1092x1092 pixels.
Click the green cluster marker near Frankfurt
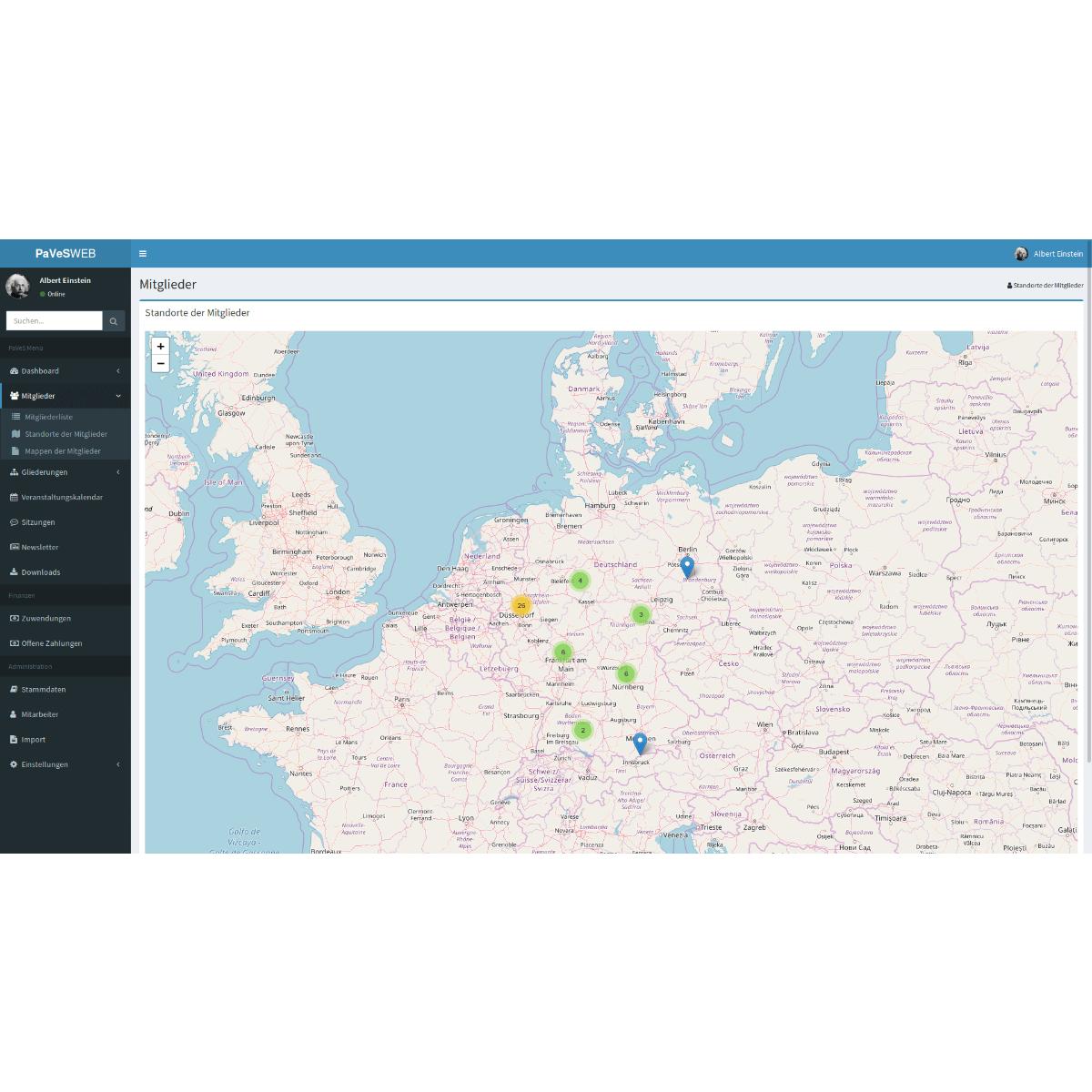tap(563, 652)
